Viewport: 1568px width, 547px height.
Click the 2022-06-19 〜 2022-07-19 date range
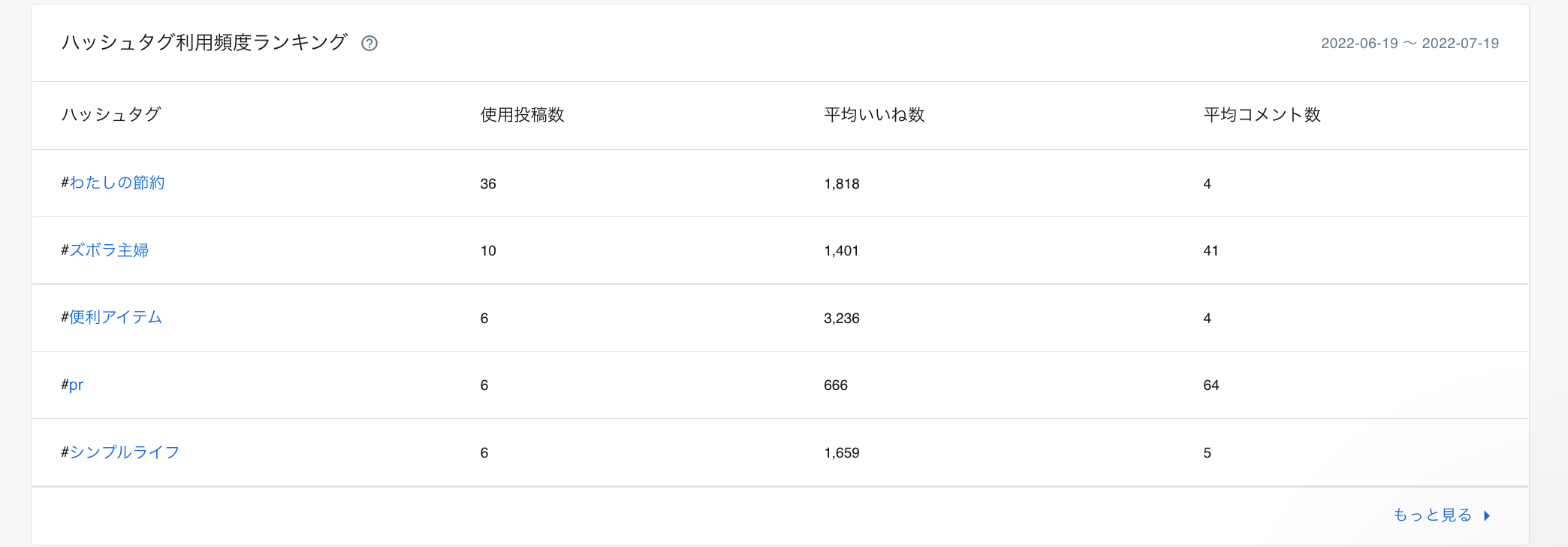pyautogui.click(x=1410, y=44)
